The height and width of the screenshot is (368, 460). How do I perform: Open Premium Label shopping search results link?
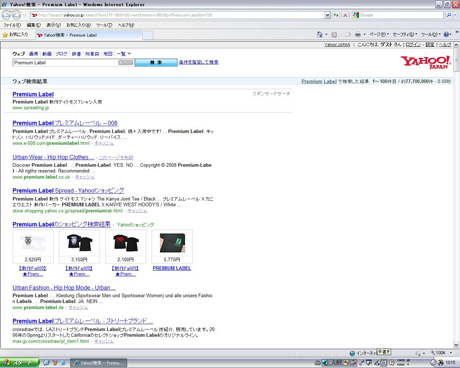pos(61,224)
